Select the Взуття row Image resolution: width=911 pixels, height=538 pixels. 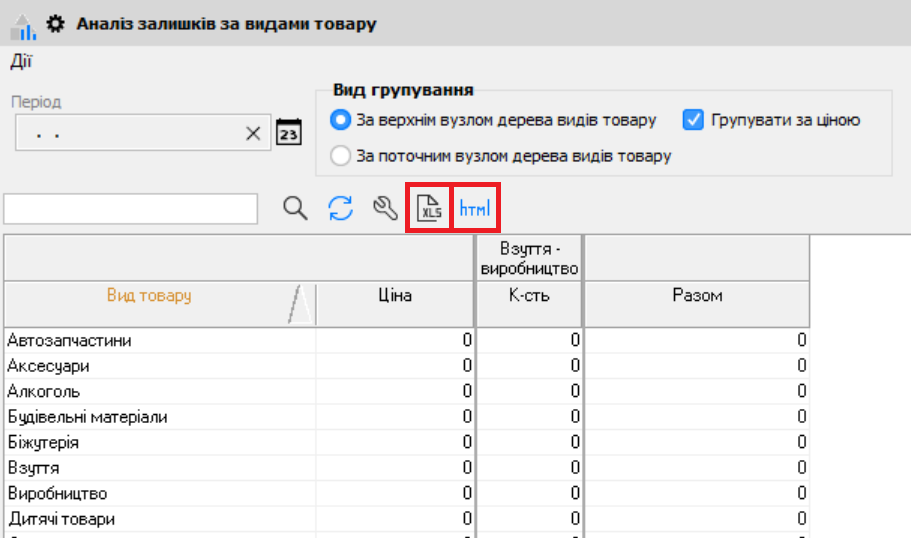tap(407, 468)
